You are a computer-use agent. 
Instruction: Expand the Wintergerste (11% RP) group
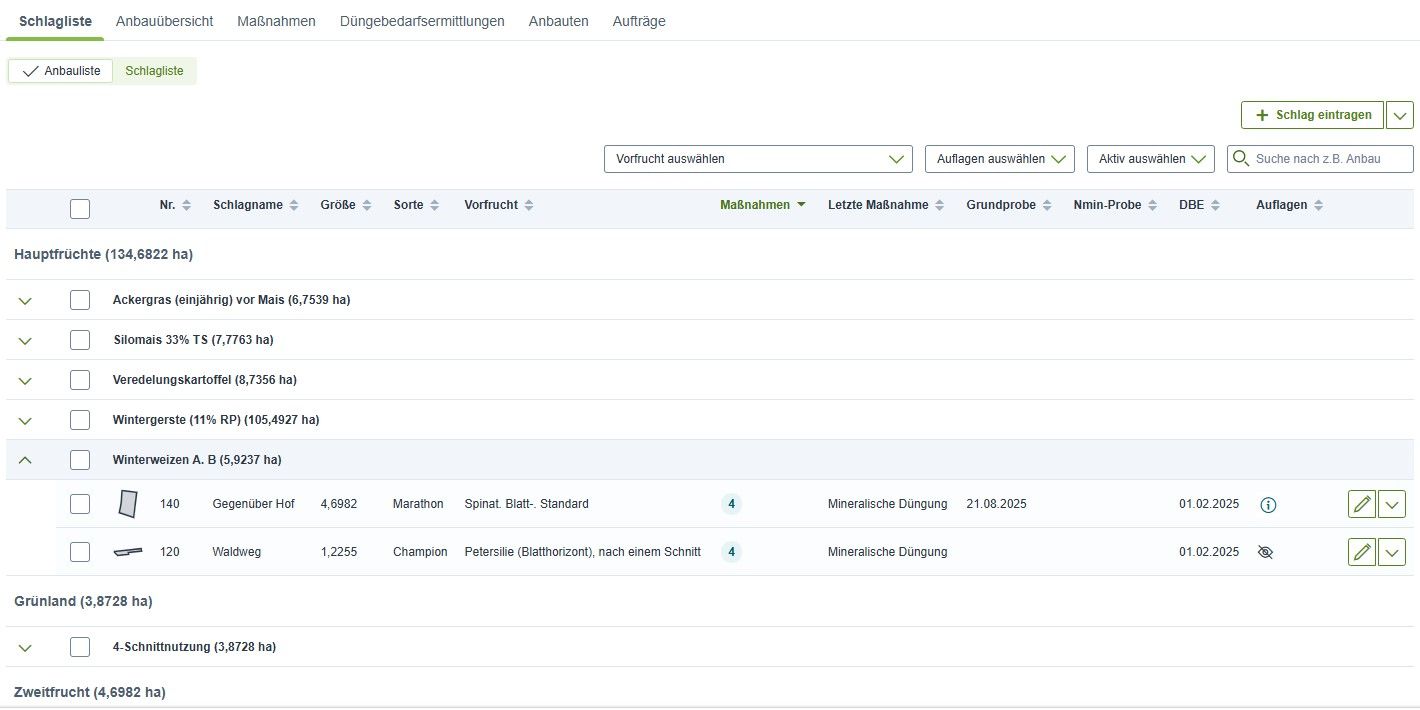(25, 421)
